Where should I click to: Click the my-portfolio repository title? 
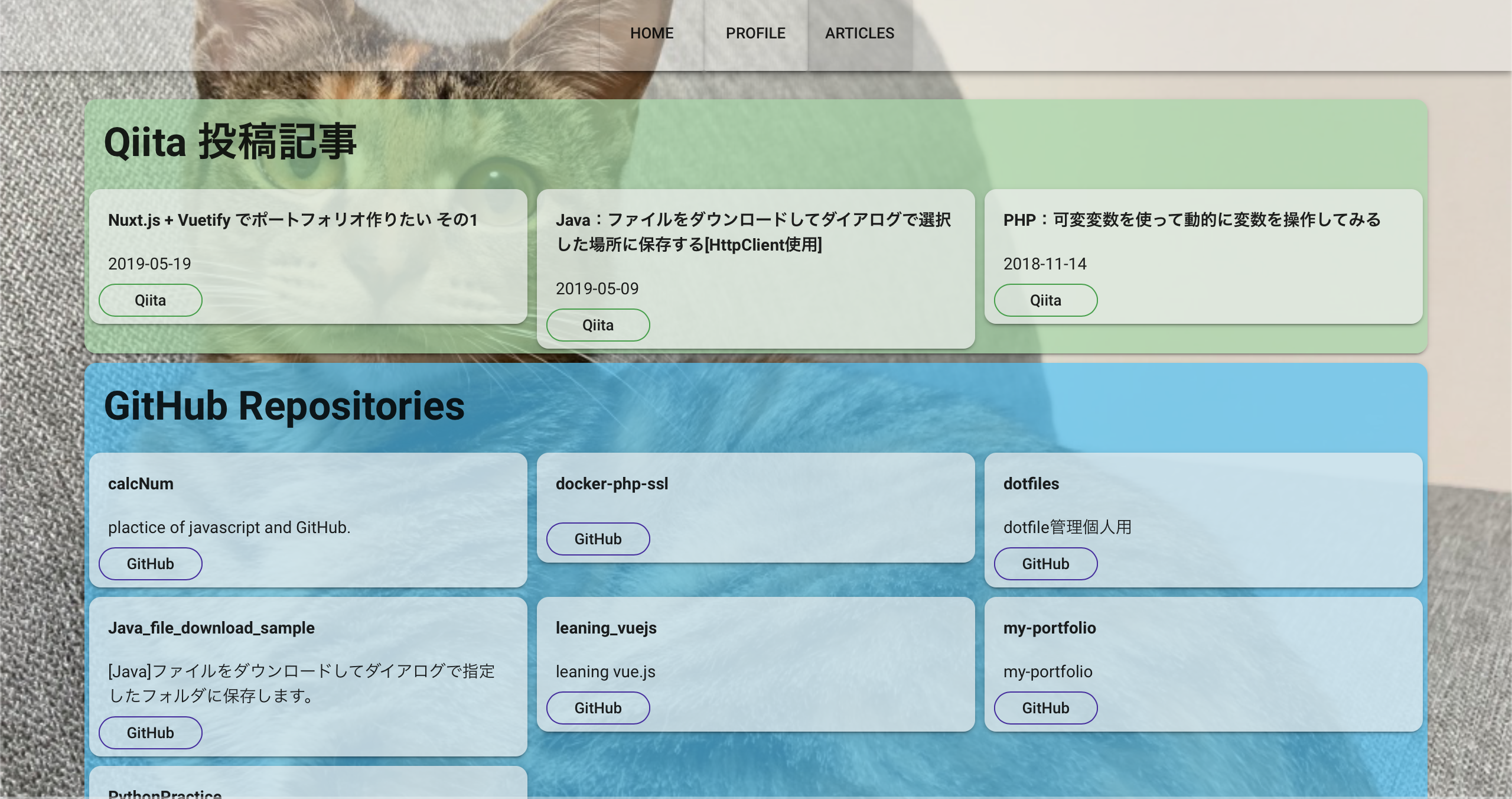point(1050,628)
